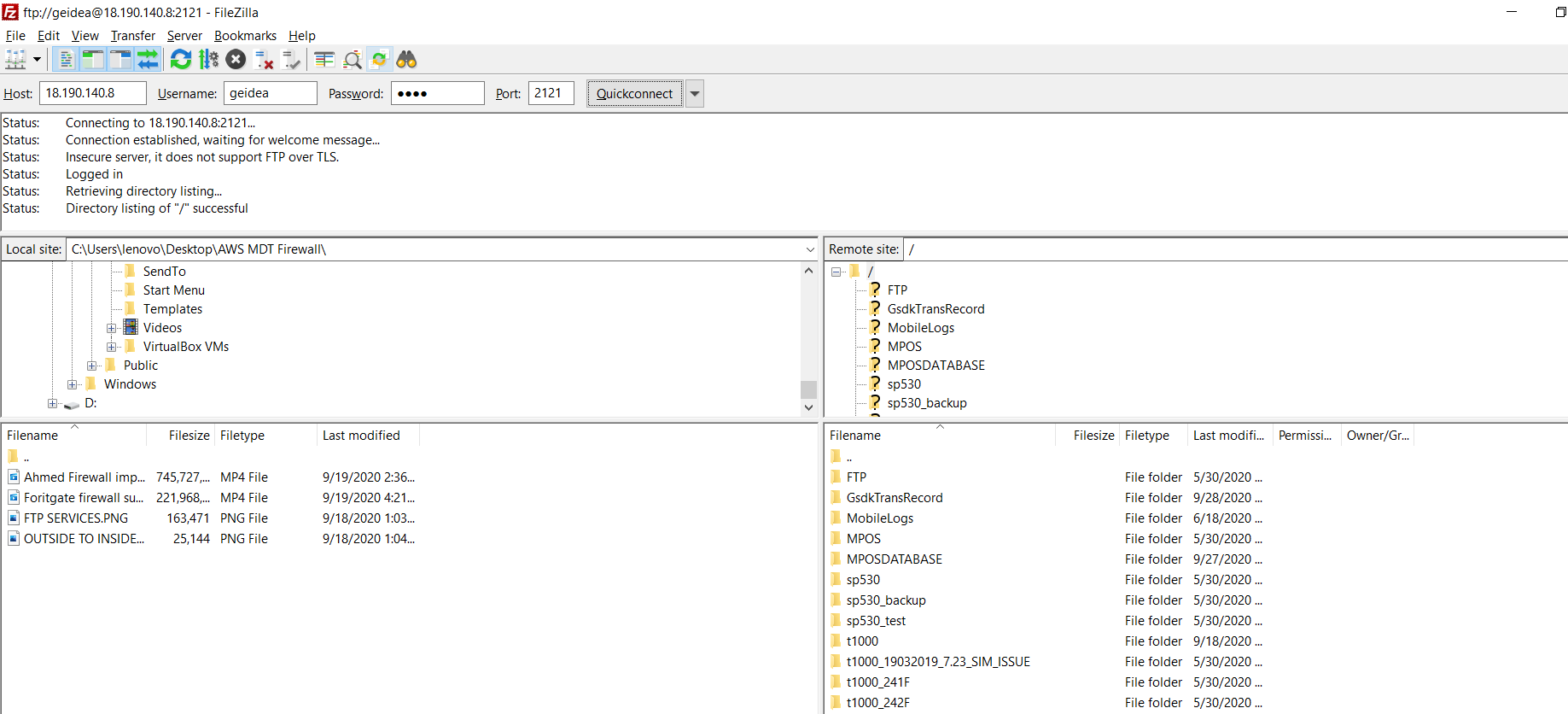
Task: Click the parent directory icon in local list
Action: (x=13, y=456)
